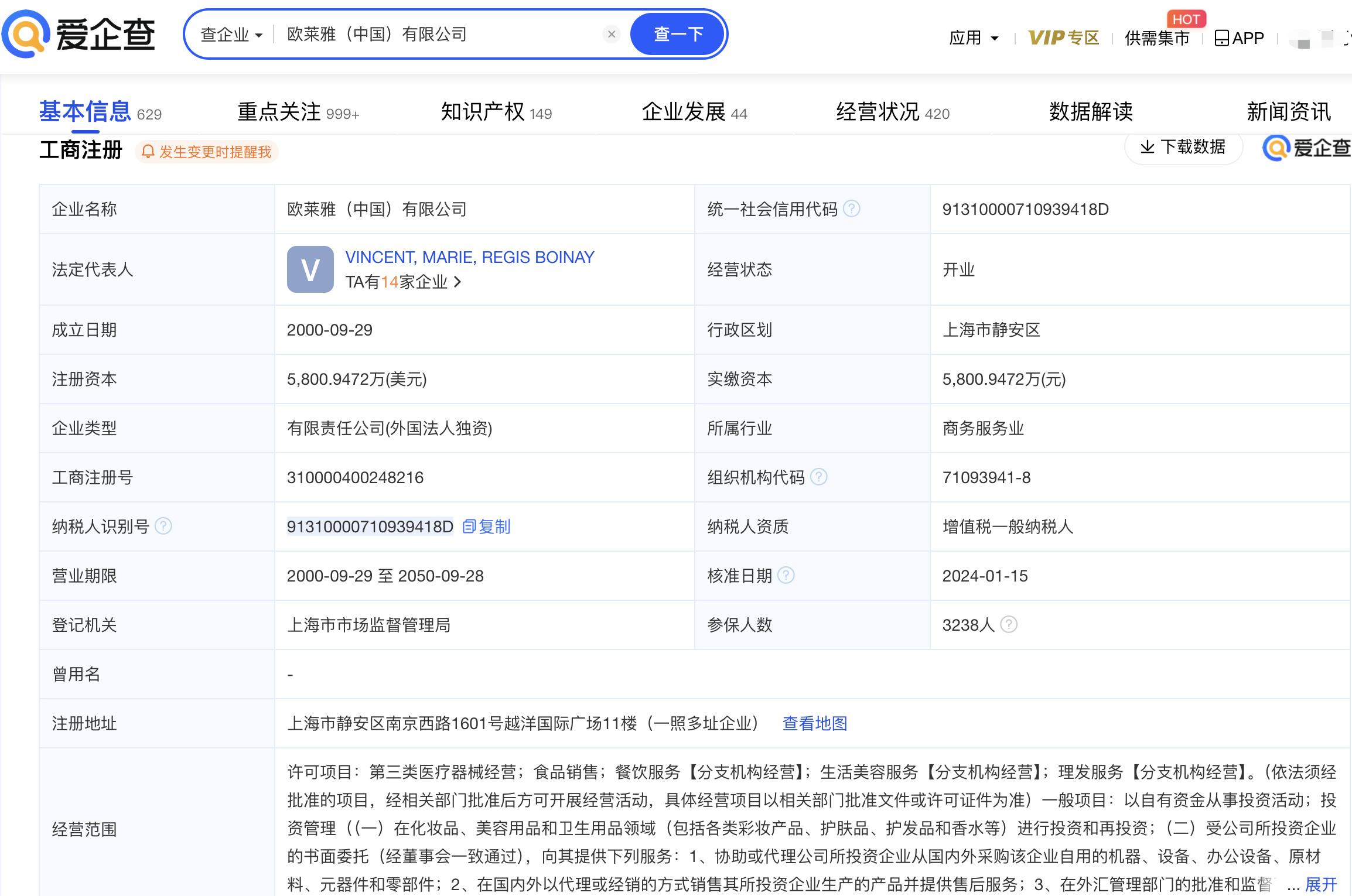Image resolution: width=1352 pixels, height=896 pixels.
Task: Click 登记机关 value 上海市市场监督管理局
Action: (x=368, y=625)
